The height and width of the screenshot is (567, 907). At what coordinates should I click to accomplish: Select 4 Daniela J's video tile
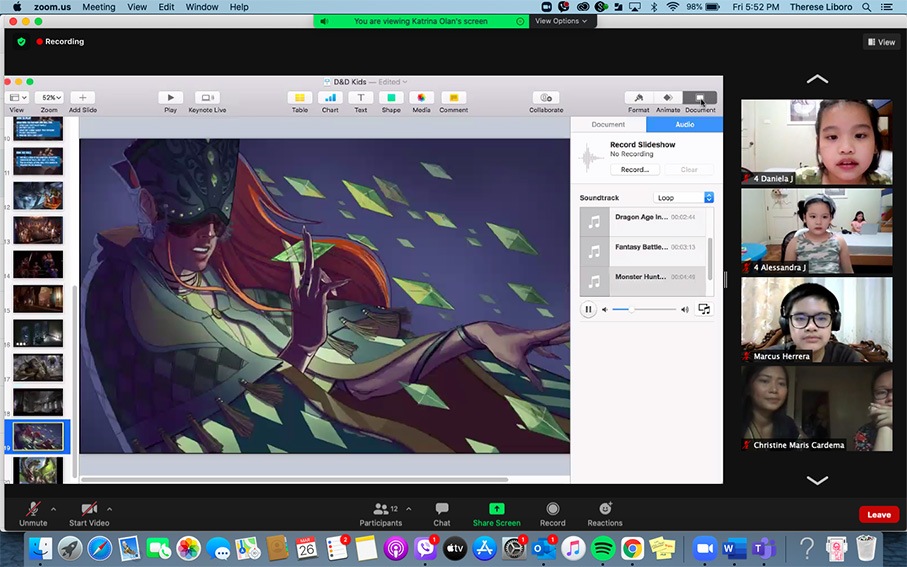(x=817, y=142)
